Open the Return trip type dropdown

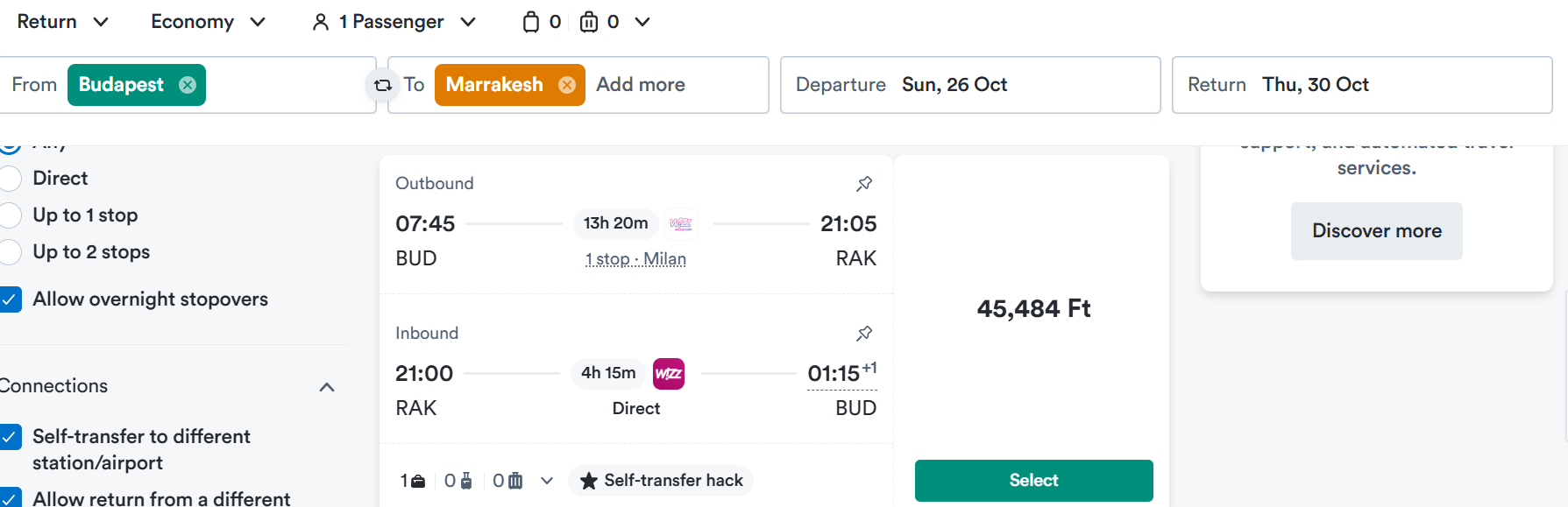63,22
